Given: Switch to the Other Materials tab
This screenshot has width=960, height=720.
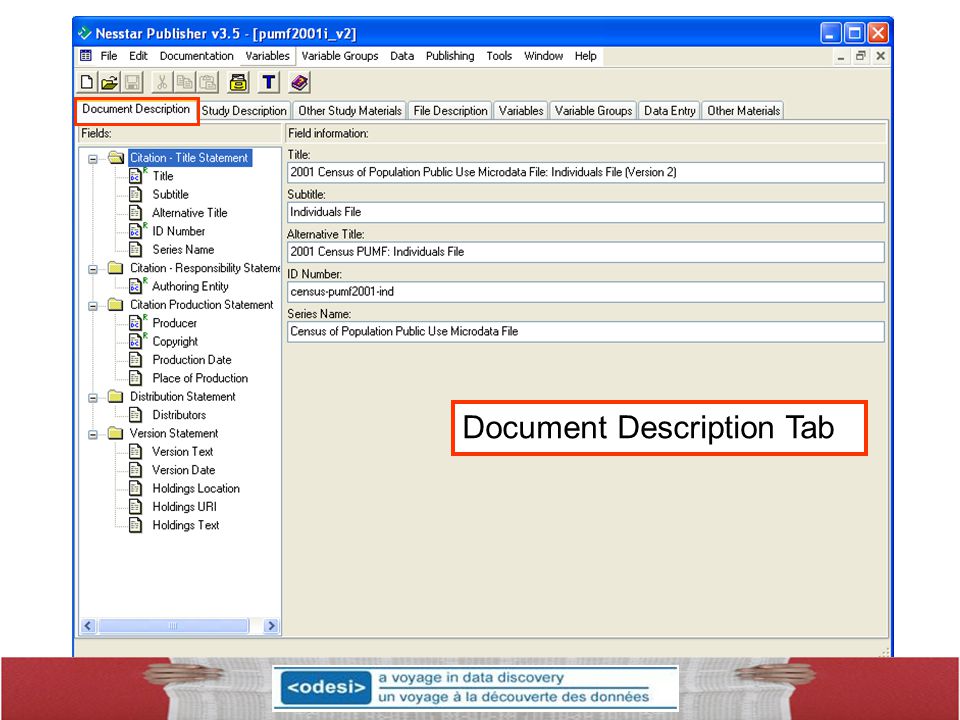Looking at the screenshot, I should click(743, 111).
